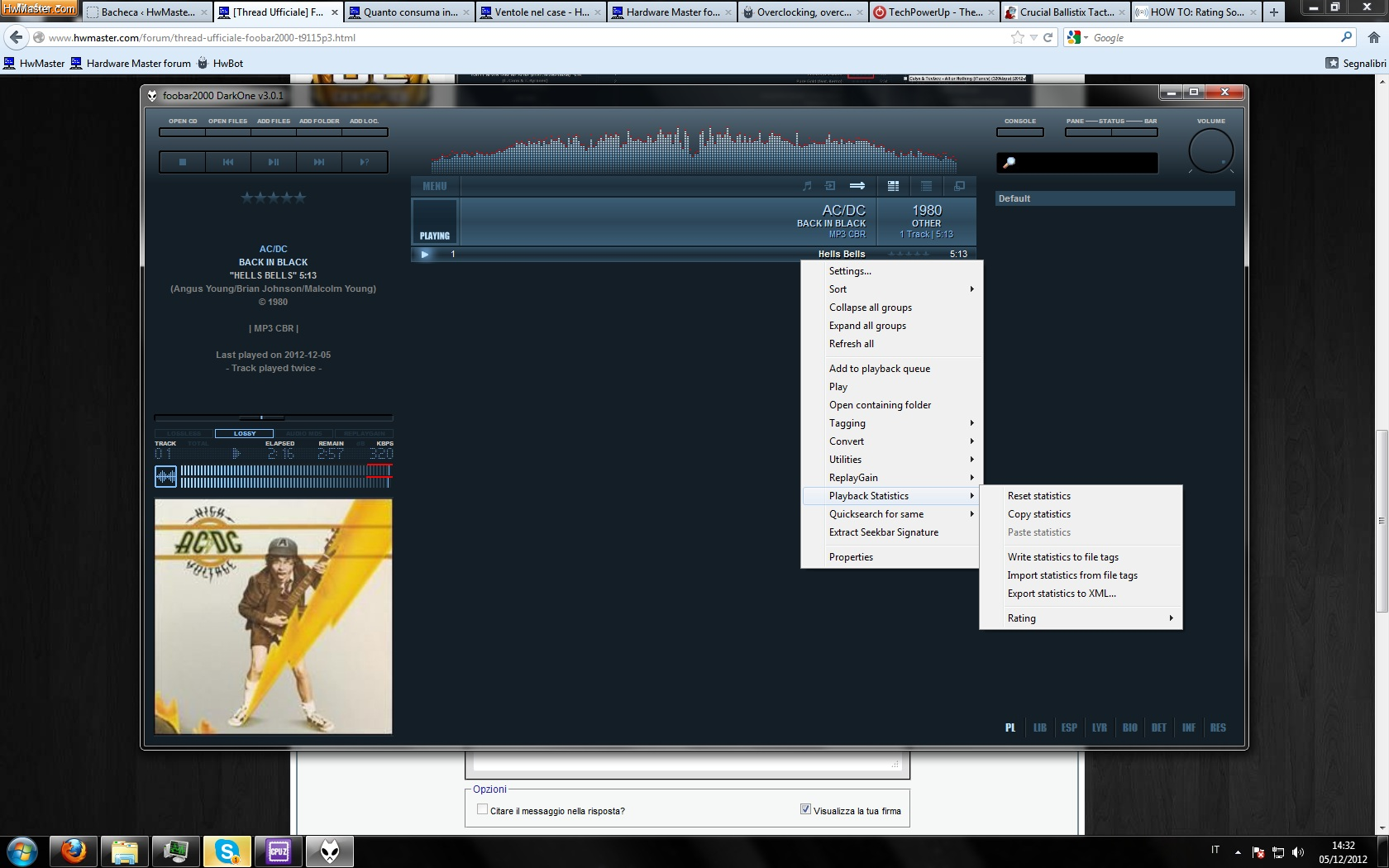Viewport: 1389px width, 868px height.
Task: Open Skype from the taskbar
Action: (227, 851)
